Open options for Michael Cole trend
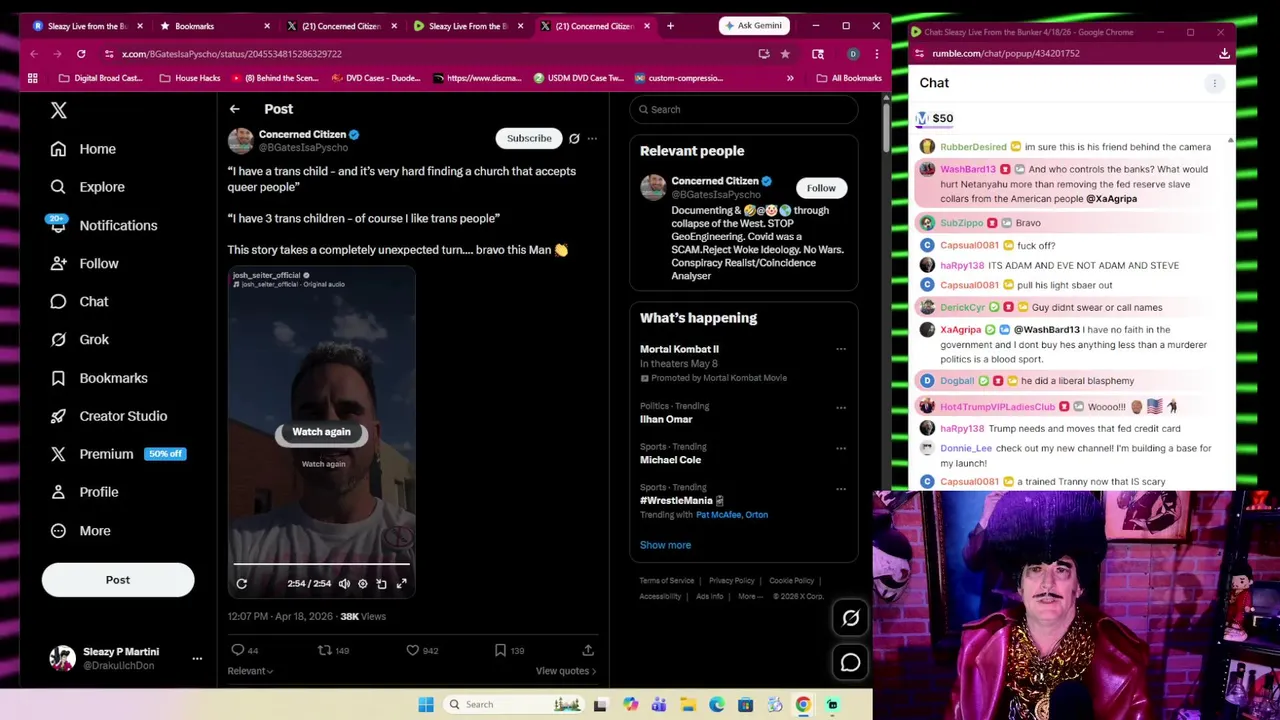This screenshot has height=720, width=1280. click(841, 448)
